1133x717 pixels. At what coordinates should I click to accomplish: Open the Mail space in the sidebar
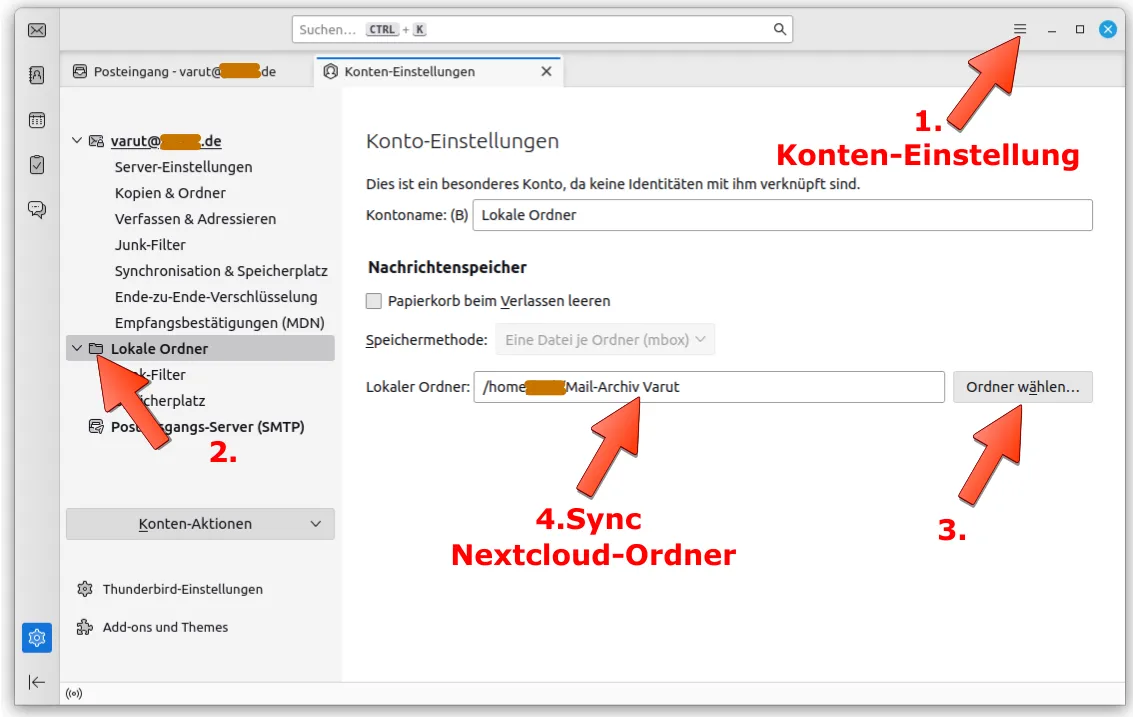click(x=36, y=30)
